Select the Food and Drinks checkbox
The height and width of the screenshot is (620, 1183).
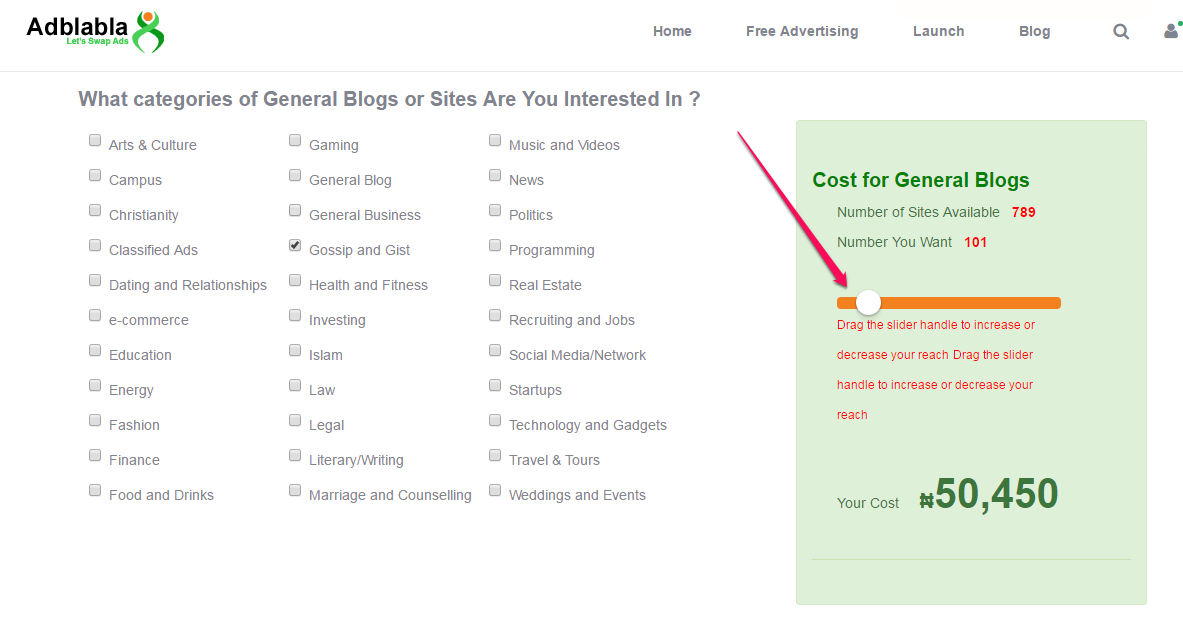(x=95, y=490)
